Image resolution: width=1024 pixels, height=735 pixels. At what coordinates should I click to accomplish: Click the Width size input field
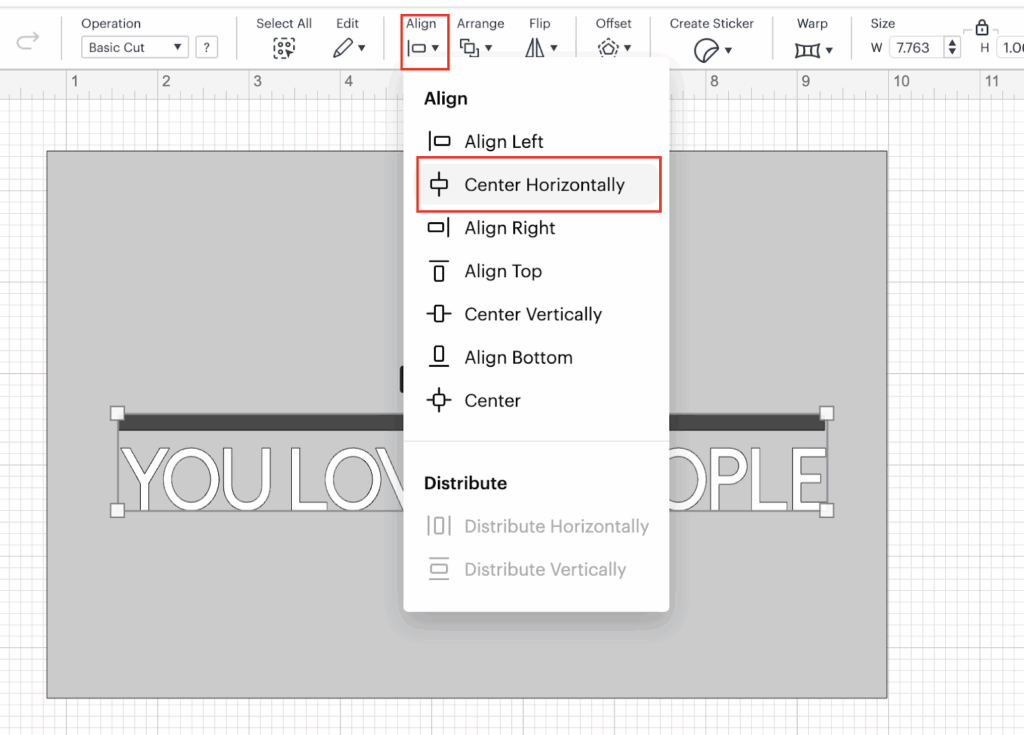(915, 47)
